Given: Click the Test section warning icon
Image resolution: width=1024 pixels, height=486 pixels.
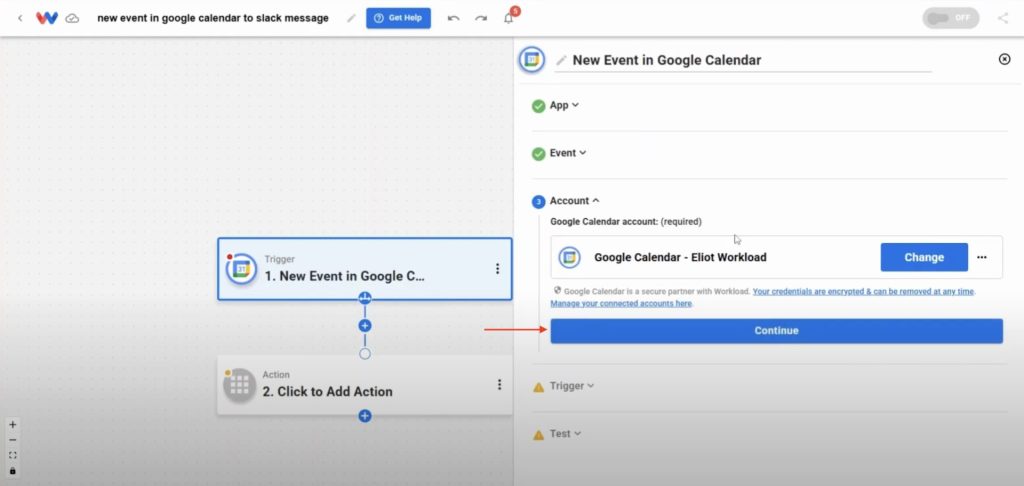Looking at the screenshot, I should 538,434.
